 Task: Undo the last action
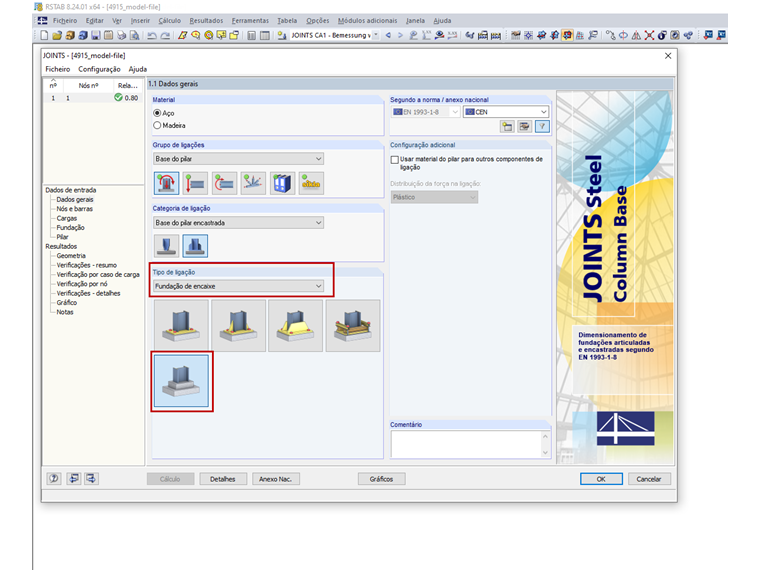(152, 35)
